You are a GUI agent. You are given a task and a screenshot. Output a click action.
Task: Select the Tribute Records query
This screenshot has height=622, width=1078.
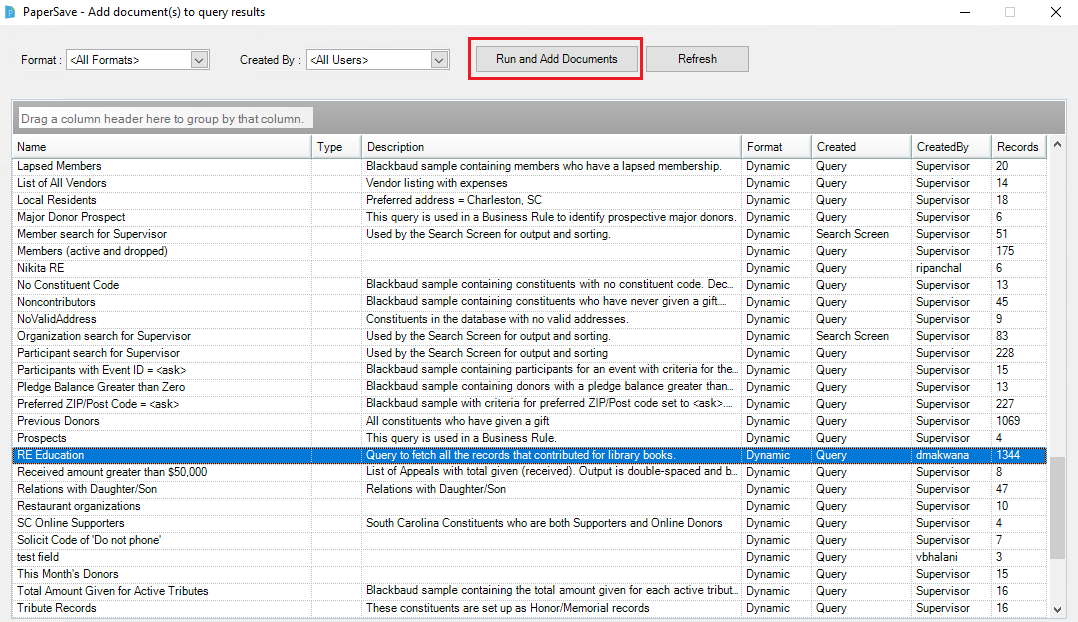pyautogui.click(x=57, y=608)
